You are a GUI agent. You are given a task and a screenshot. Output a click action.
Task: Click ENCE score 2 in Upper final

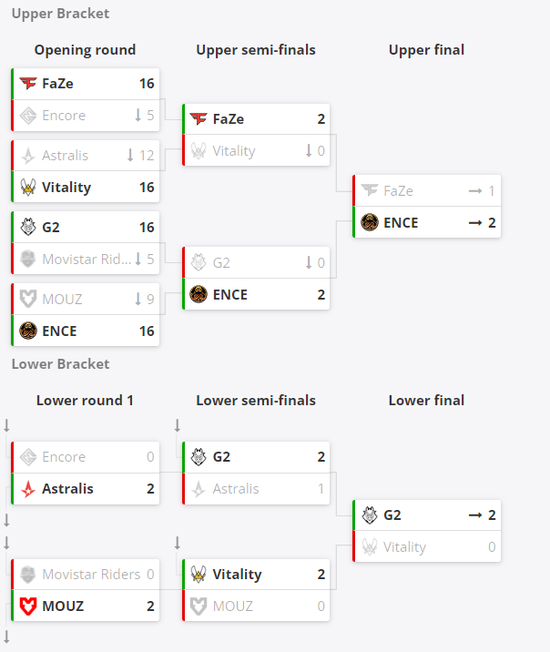(x=492, y=223)
